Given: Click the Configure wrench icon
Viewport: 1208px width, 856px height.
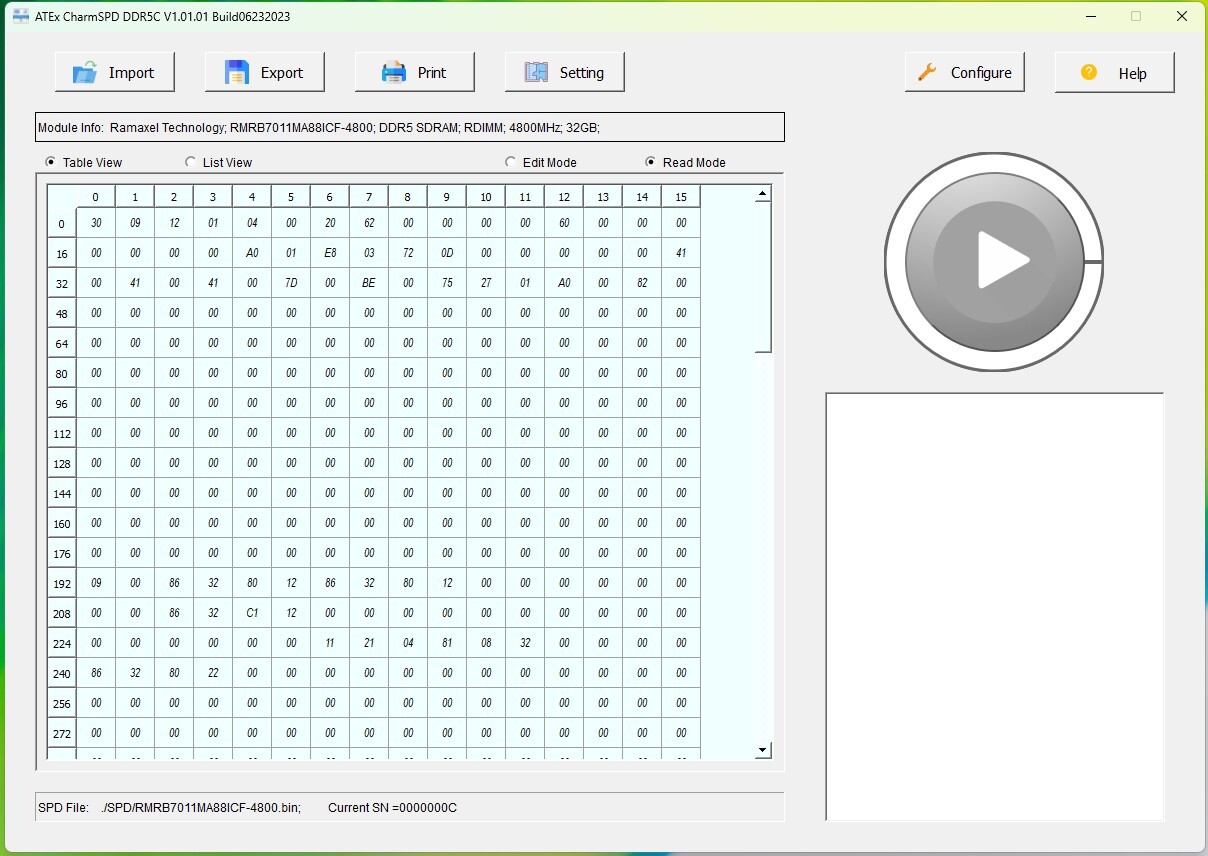Looking at the screenshot, I should click(927, 72).
